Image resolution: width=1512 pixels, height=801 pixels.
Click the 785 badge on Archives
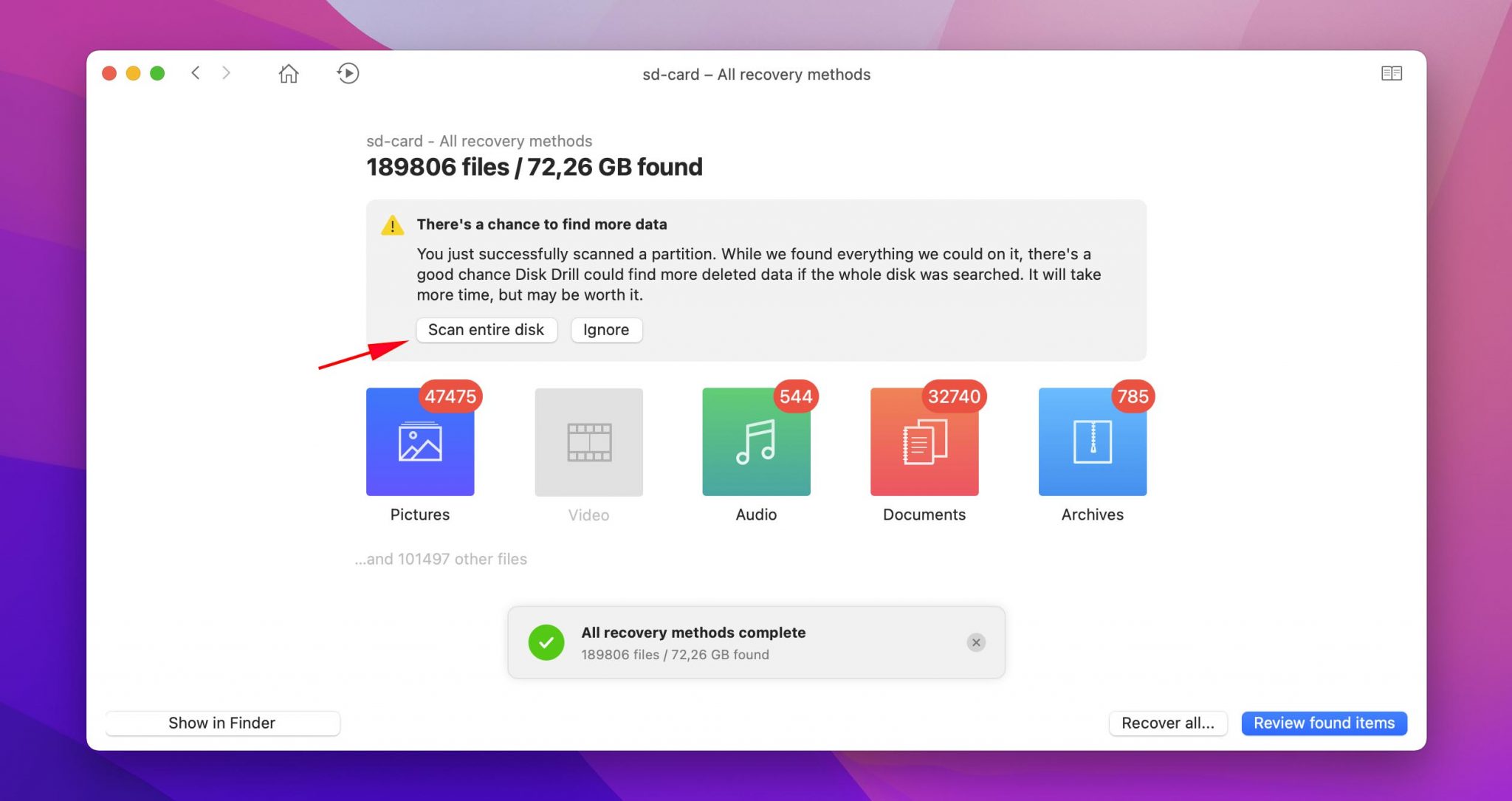1133,396
